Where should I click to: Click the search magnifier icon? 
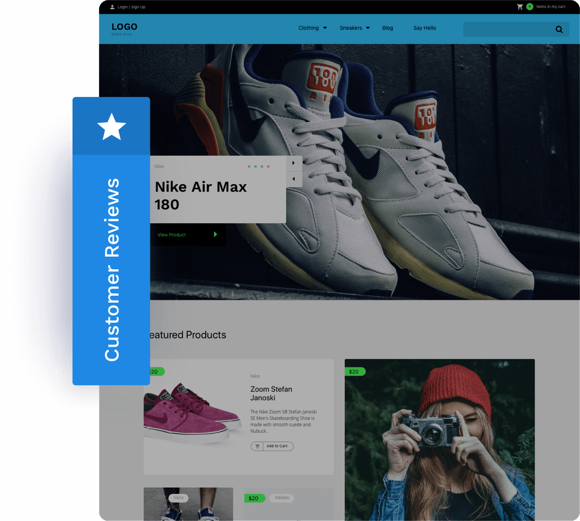pyautogui.click(x=559, y=29)
